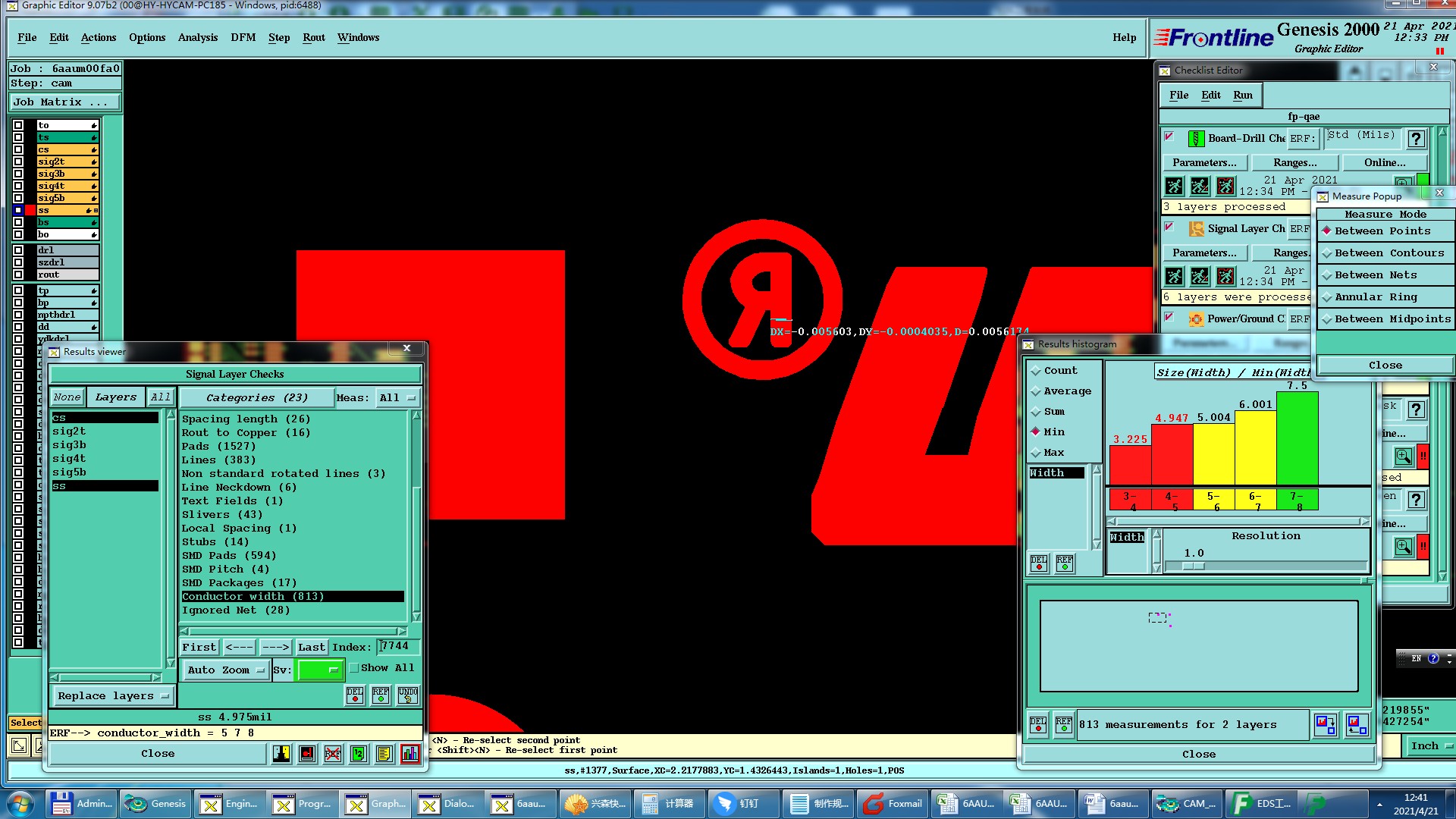Click the green 12 numbered icon
The height and width of the screenshot is (819, 1456).
(359, 754)
